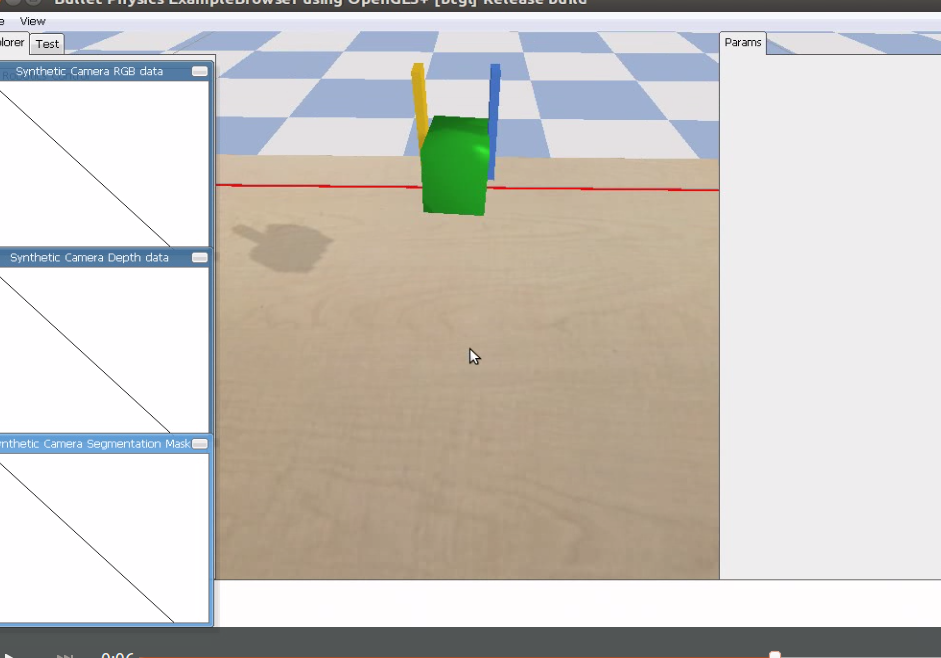Click the fast-forward icon beside the play button
This screenshot has height=658, width=941.
click(x=66, y=655)
